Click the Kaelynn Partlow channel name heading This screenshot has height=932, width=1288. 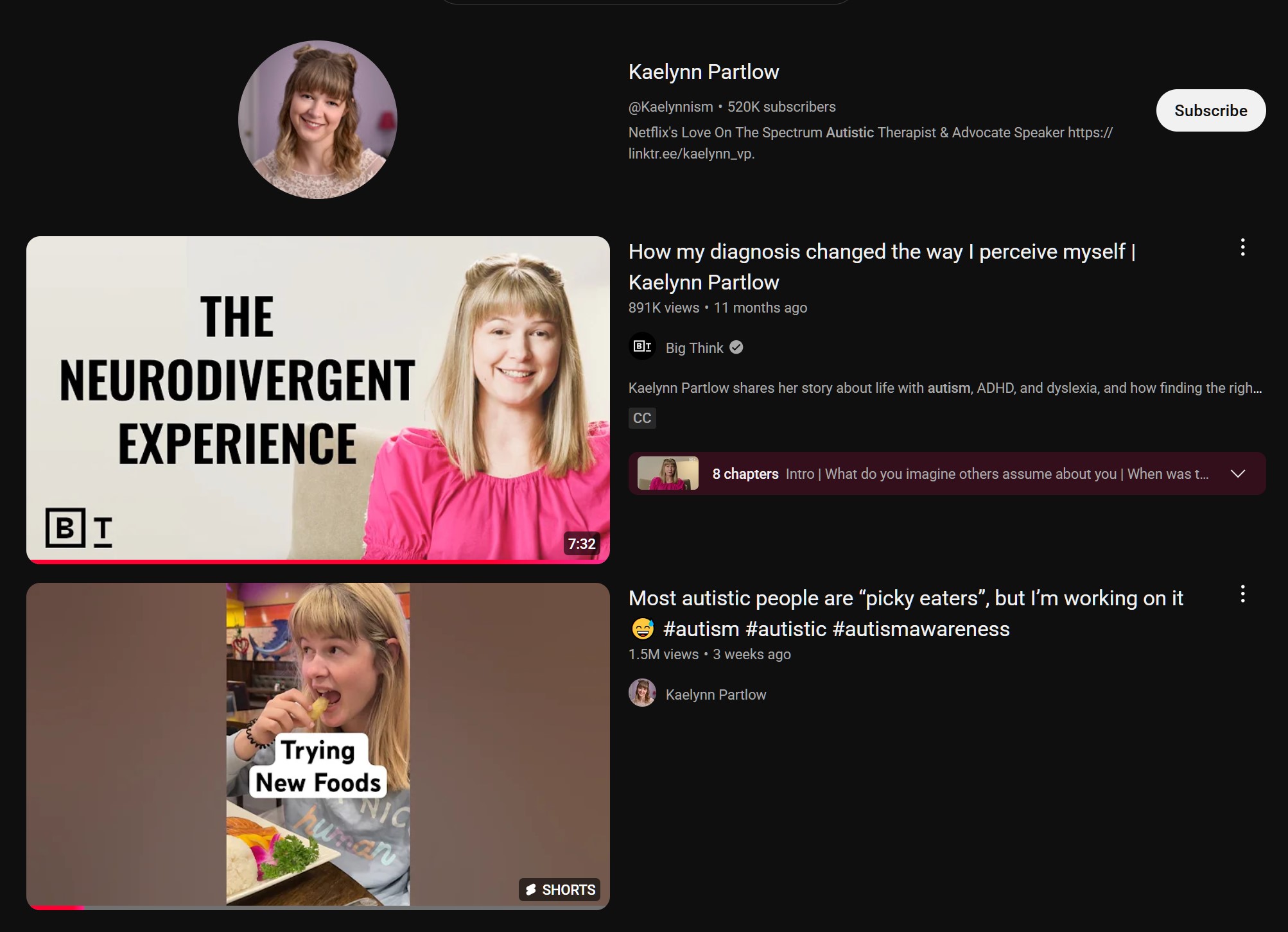704,72
